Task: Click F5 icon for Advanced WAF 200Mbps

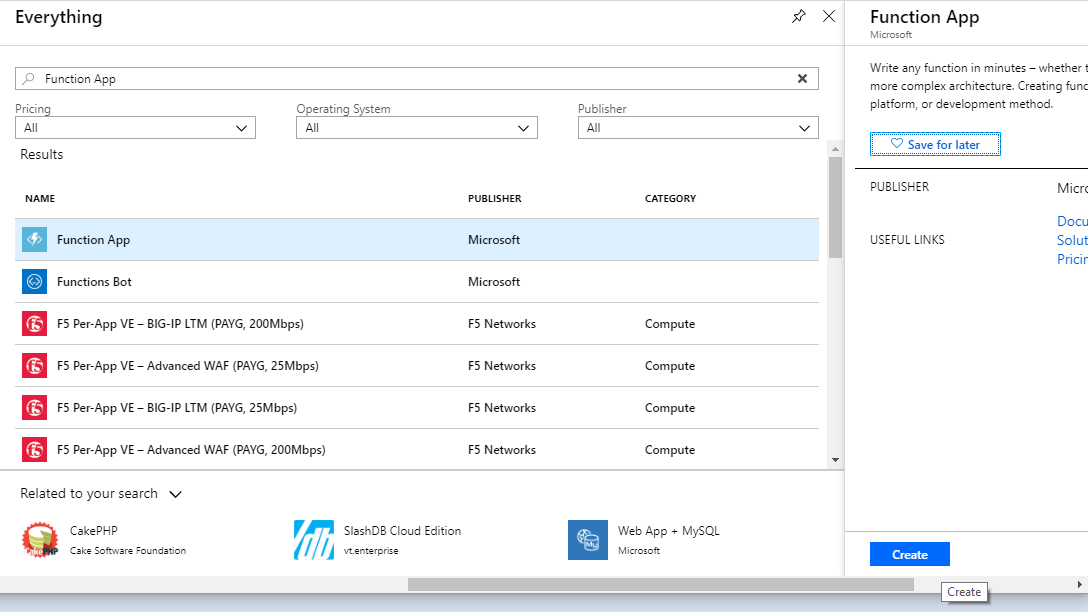Action: coord(35,450)
